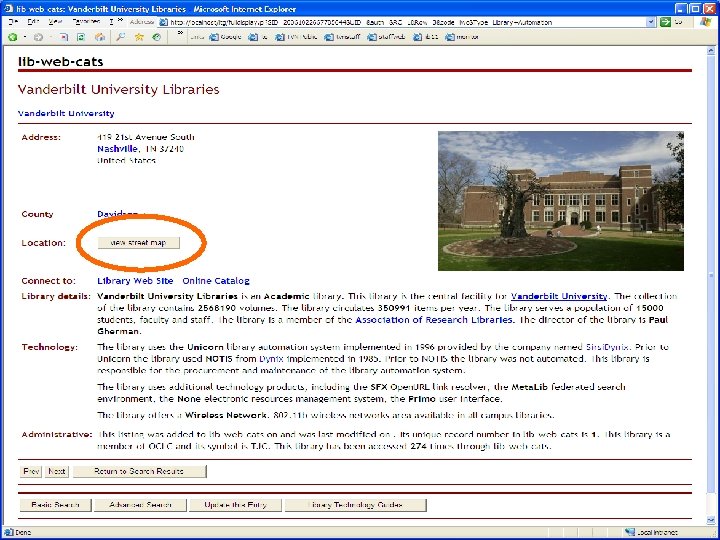720x540 pixels.
Task: Click the Vanderbilt library building photo
Action: click(x=561, y=201)
